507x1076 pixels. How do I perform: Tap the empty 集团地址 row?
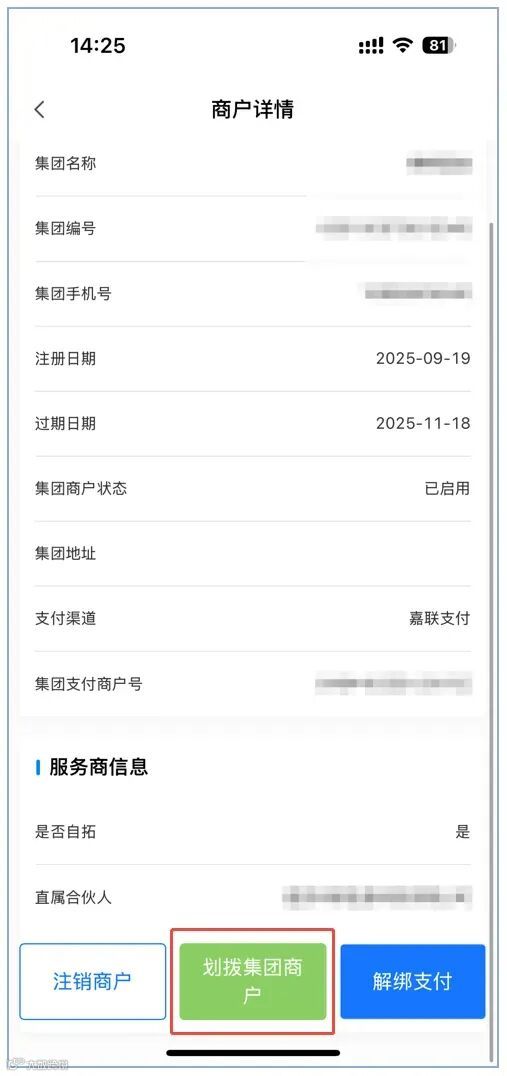(253, 554)
